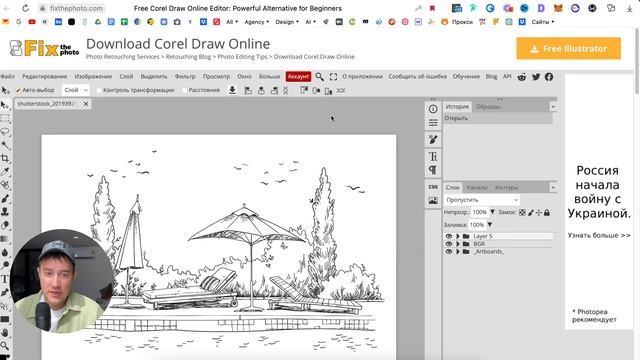Viewport: 640px width, 360px height.
Task: Select the Crop tool
Action: pos(4,158)
